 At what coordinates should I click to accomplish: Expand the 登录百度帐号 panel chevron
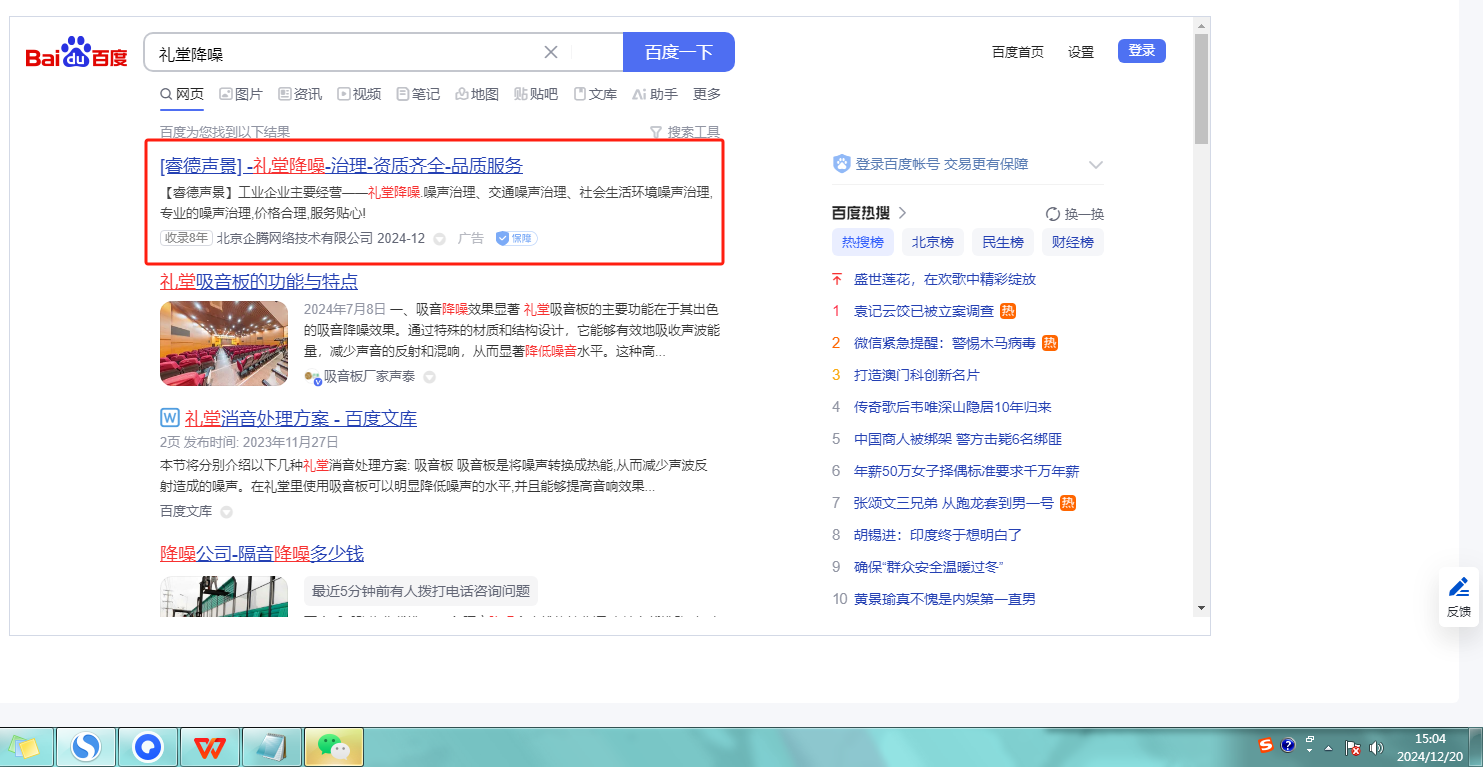tap(1095, 165)
